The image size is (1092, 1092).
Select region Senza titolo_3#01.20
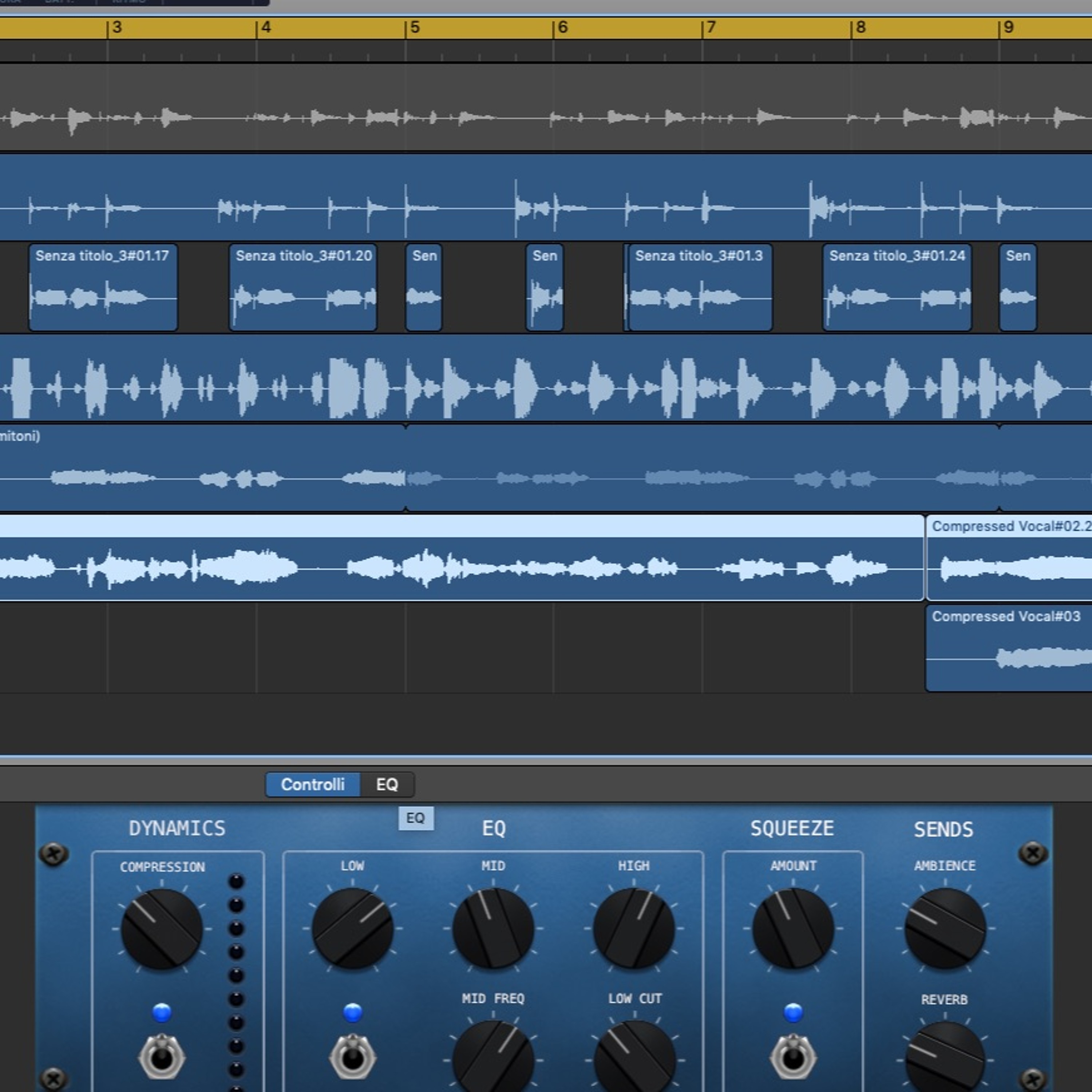(303, 288)
